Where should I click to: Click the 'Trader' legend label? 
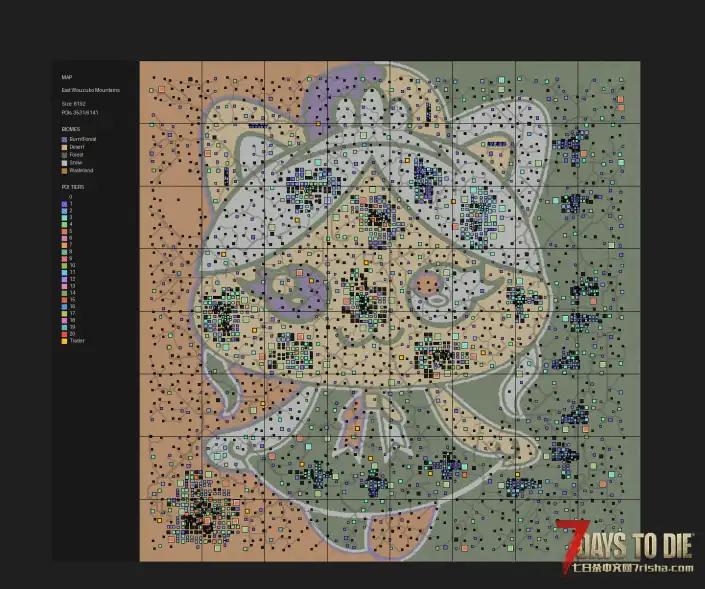coord(77,341)
